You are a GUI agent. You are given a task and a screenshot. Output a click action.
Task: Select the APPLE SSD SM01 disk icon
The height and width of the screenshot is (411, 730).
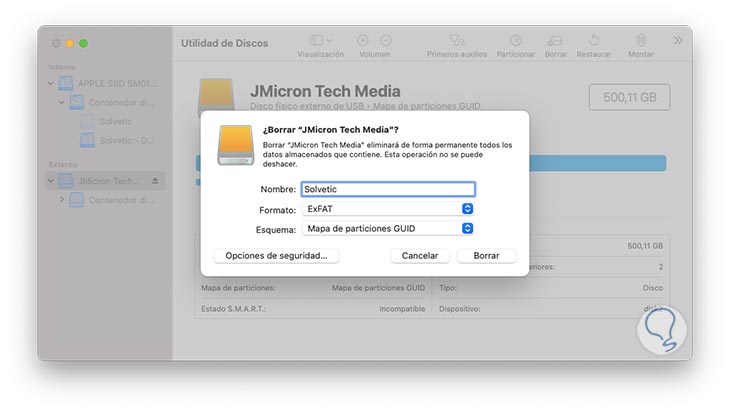[x=66, y=83]
